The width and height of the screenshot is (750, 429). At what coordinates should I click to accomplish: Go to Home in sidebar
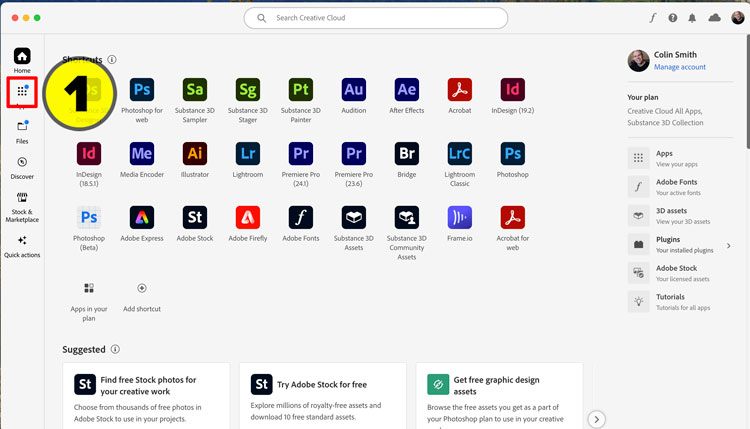coord(22,60)
